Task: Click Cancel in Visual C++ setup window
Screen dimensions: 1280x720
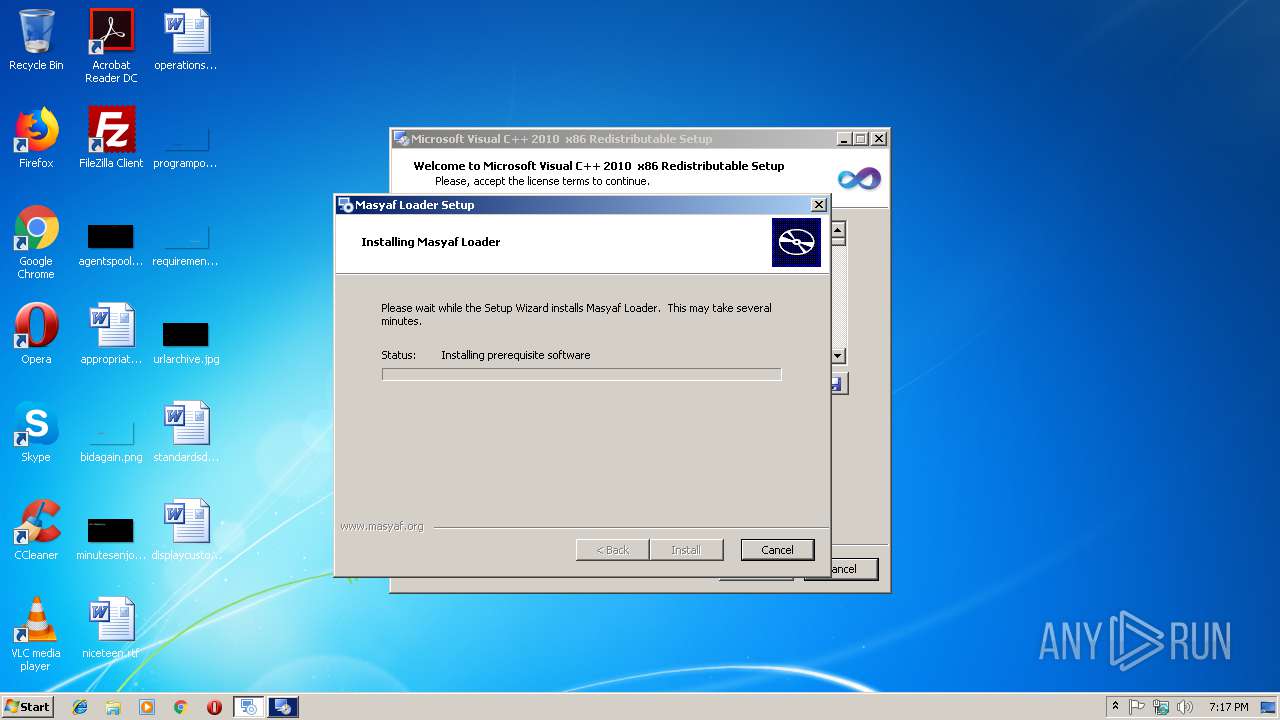Action: pos(854,569)
